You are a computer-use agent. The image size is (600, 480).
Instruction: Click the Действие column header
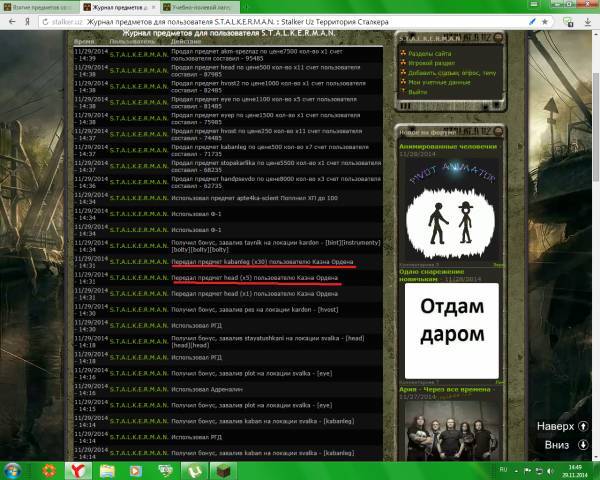coord(186,41)
